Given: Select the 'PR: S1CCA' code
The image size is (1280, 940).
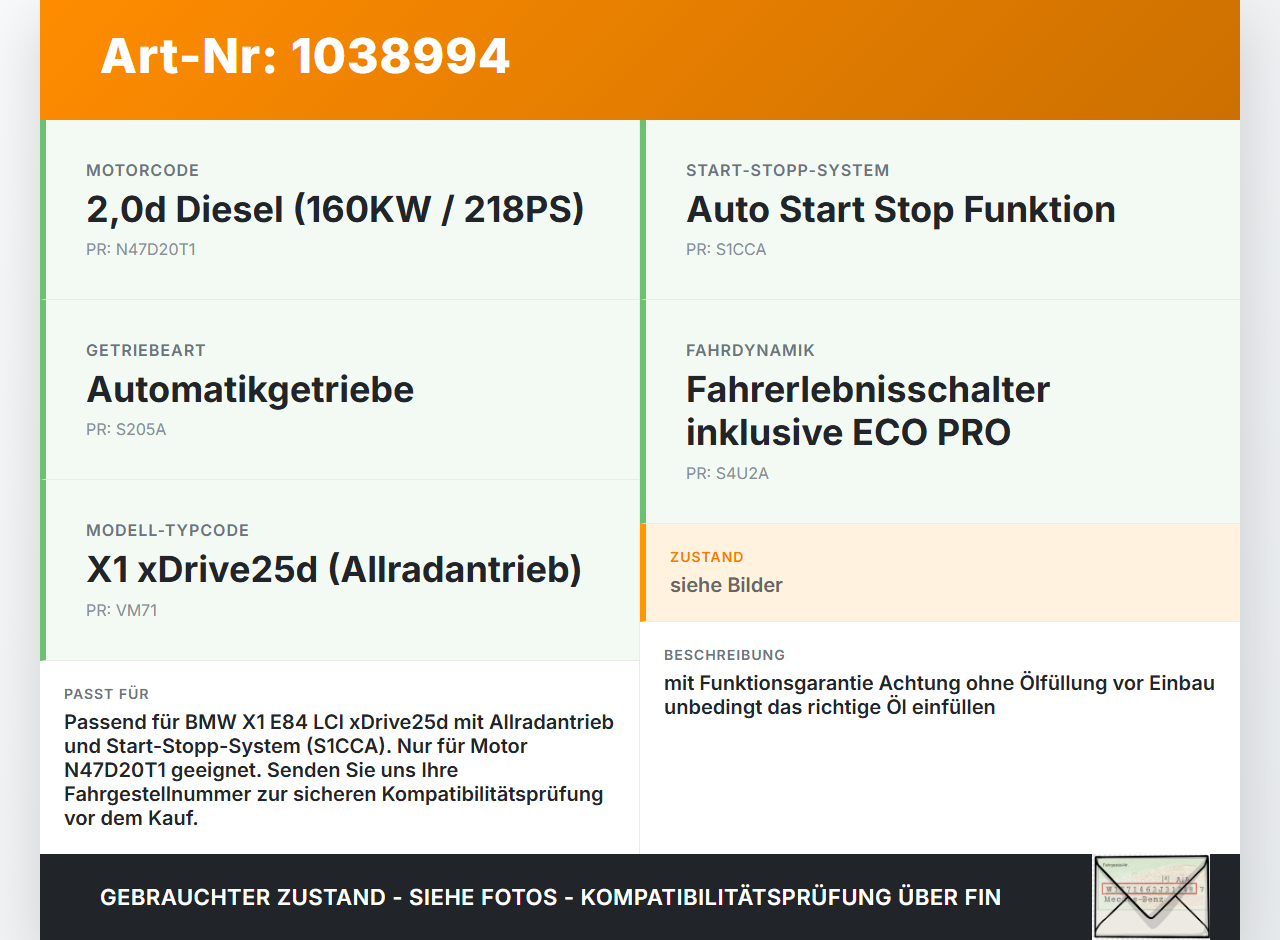Looking at the screenshot, I should (726, 249).
